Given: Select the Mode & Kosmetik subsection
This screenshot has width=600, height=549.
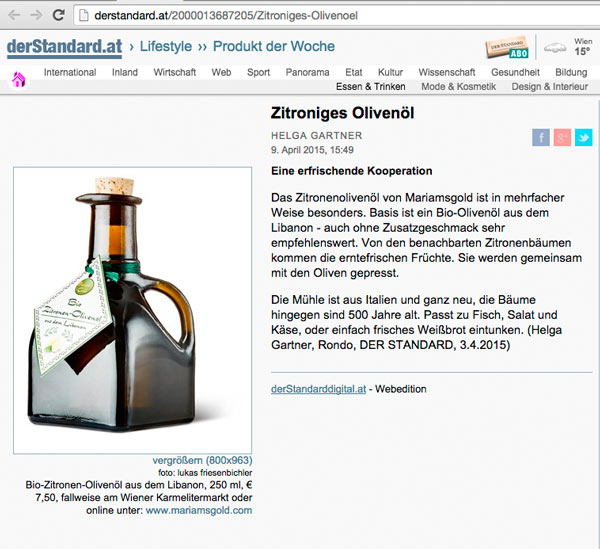Looking at the screenshot, I should pyautogui.click(x=458, y=87).
